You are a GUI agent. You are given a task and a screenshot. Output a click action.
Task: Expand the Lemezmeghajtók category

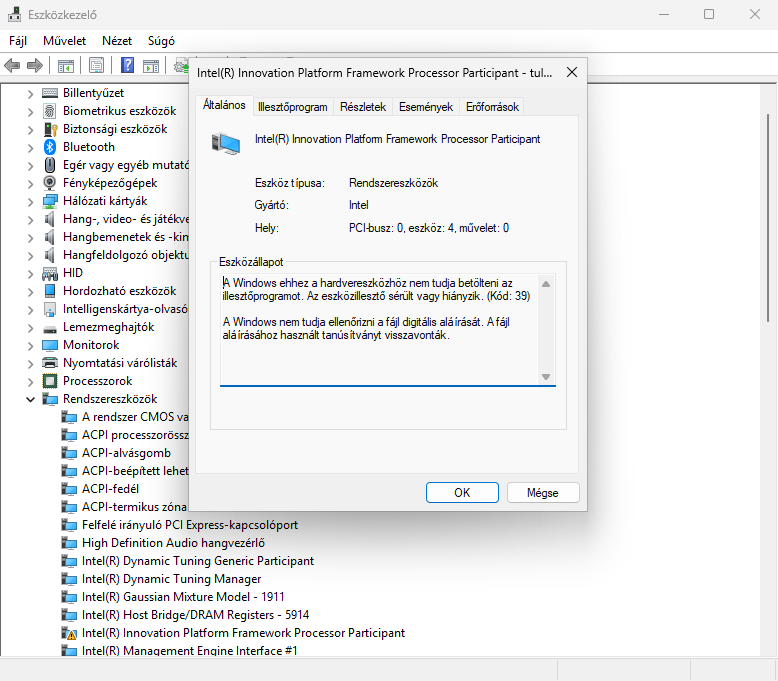click(30, 328)
